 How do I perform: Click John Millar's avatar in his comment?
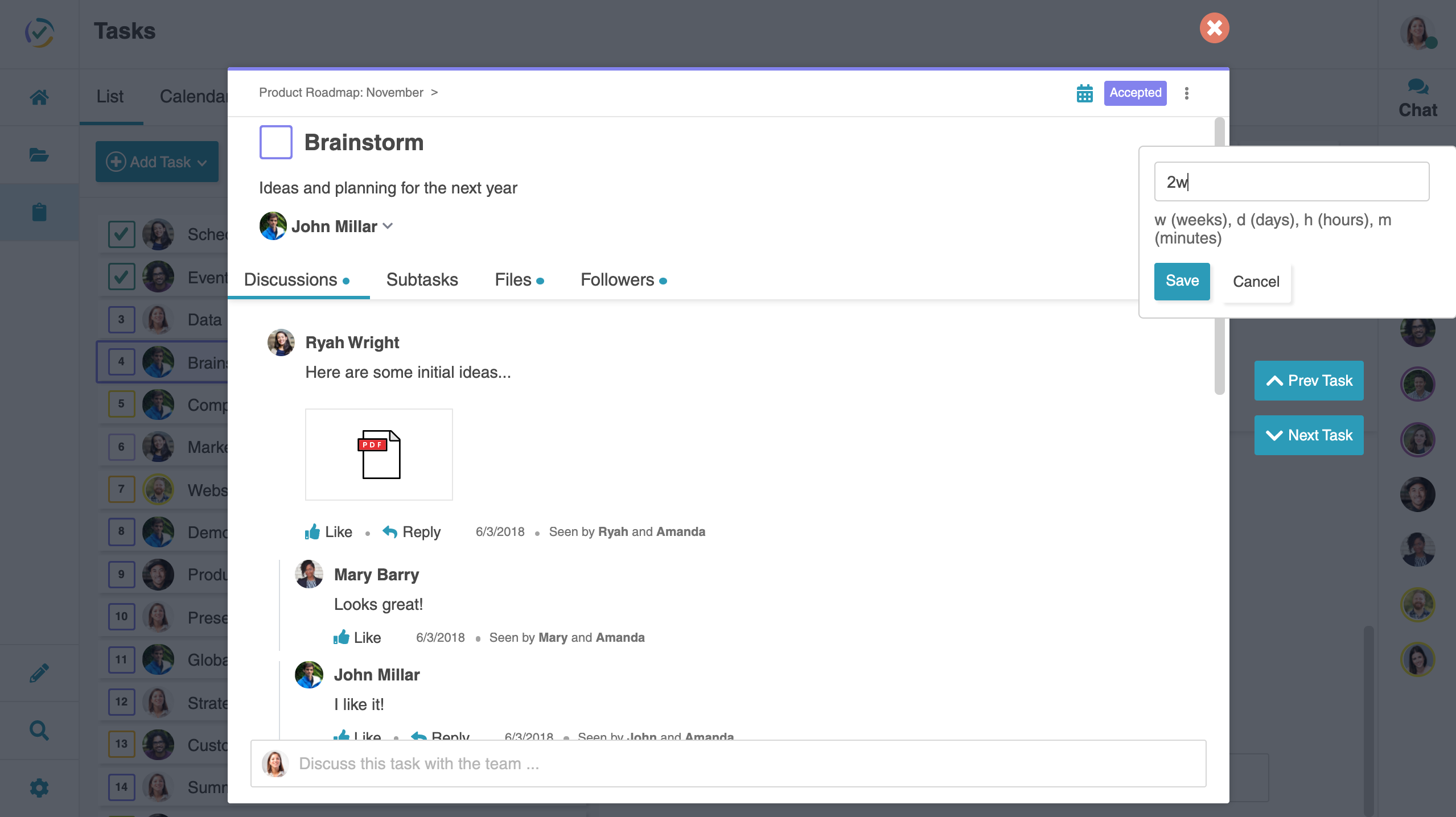click(309, 675)
